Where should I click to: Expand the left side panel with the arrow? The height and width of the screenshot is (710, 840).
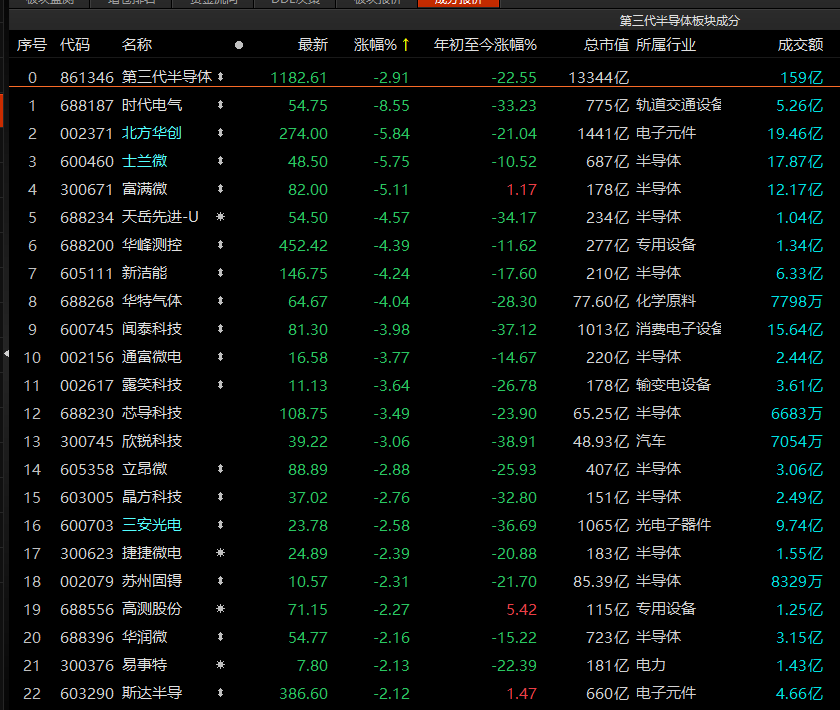4,354
